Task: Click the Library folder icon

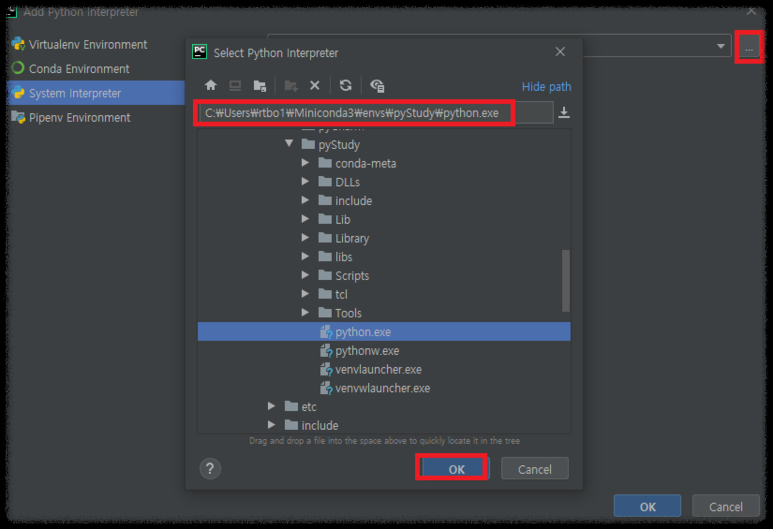Action: [x=325, y=238]
